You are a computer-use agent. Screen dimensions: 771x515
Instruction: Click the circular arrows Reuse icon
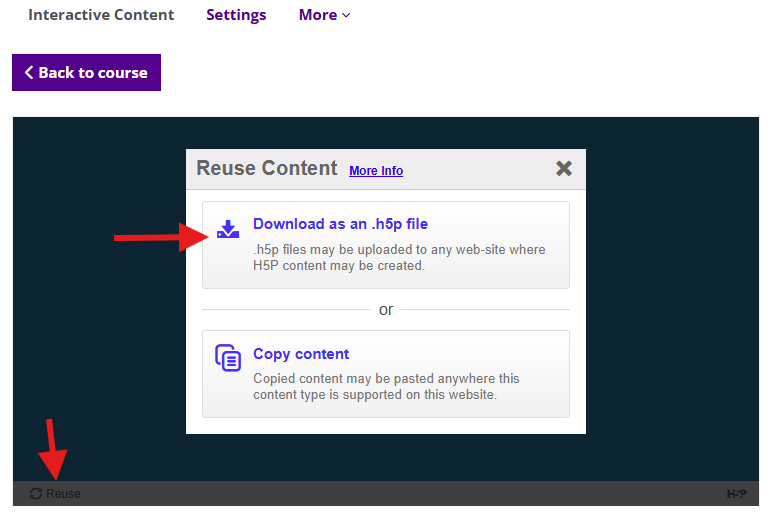pyautogui.click(x=36, y=494)
